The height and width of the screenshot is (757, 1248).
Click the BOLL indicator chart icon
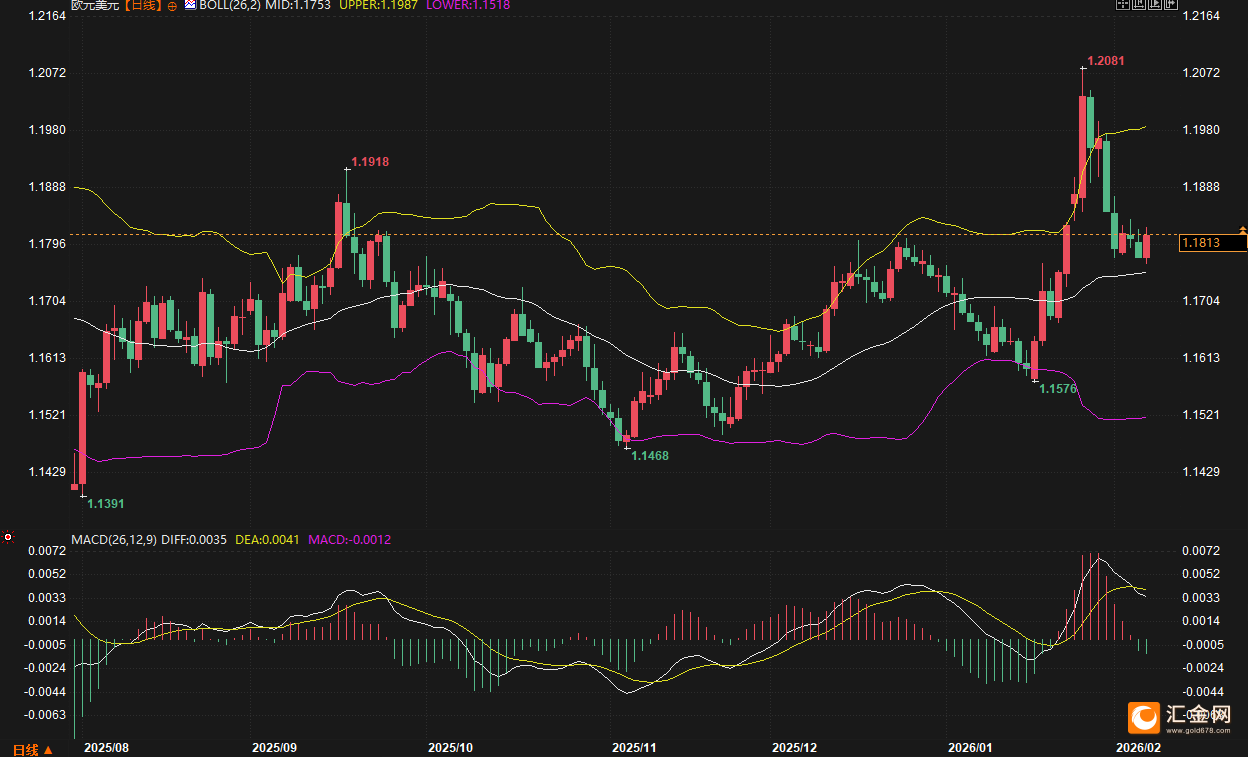190,6
